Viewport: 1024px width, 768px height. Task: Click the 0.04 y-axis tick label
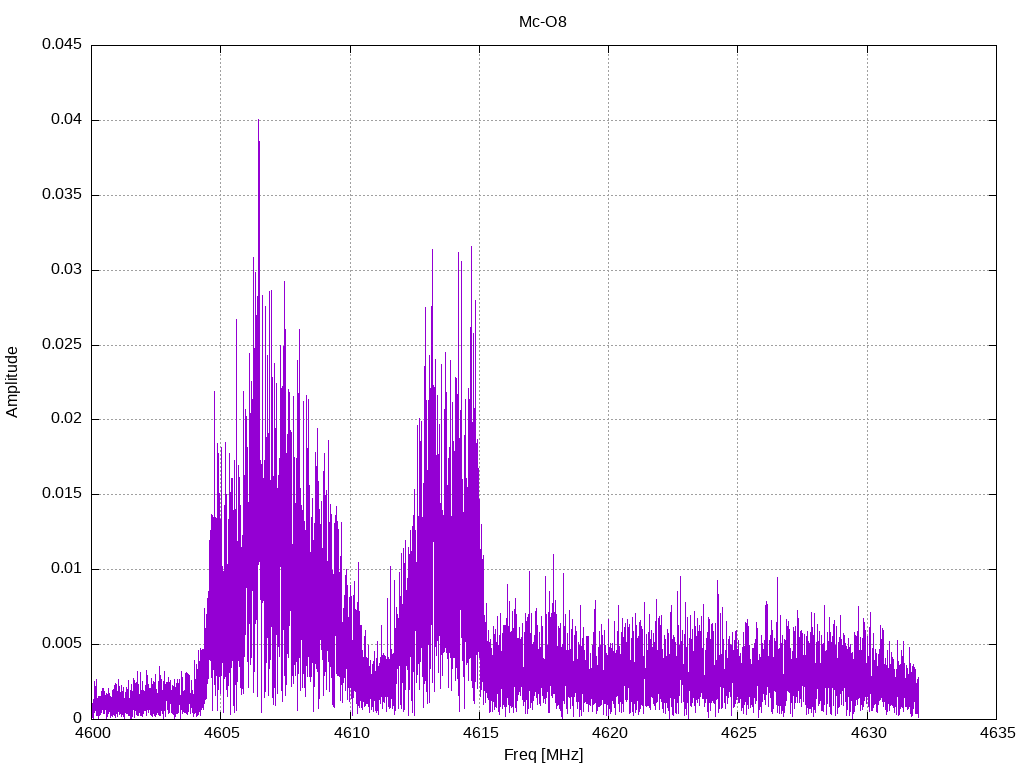(65, 120)
